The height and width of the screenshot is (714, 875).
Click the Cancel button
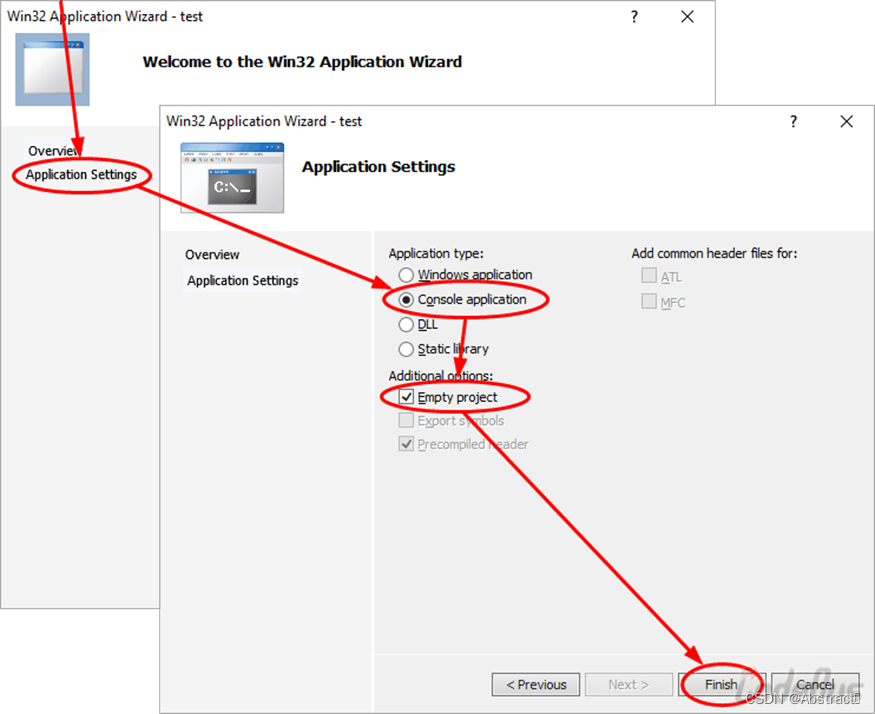point(815,684)
